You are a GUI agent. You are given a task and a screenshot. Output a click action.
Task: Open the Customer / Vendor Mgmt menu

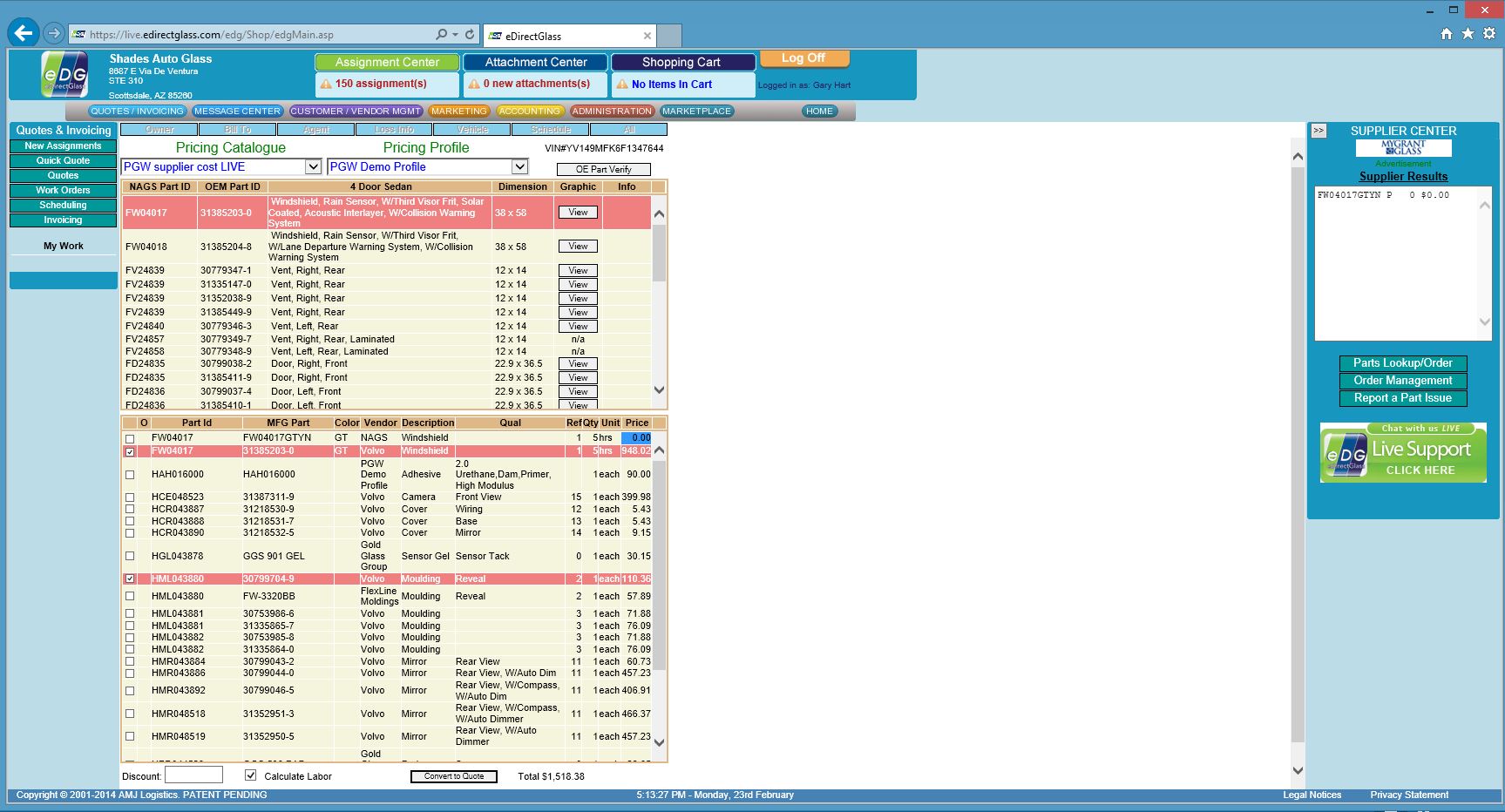(x=356, y=112)
